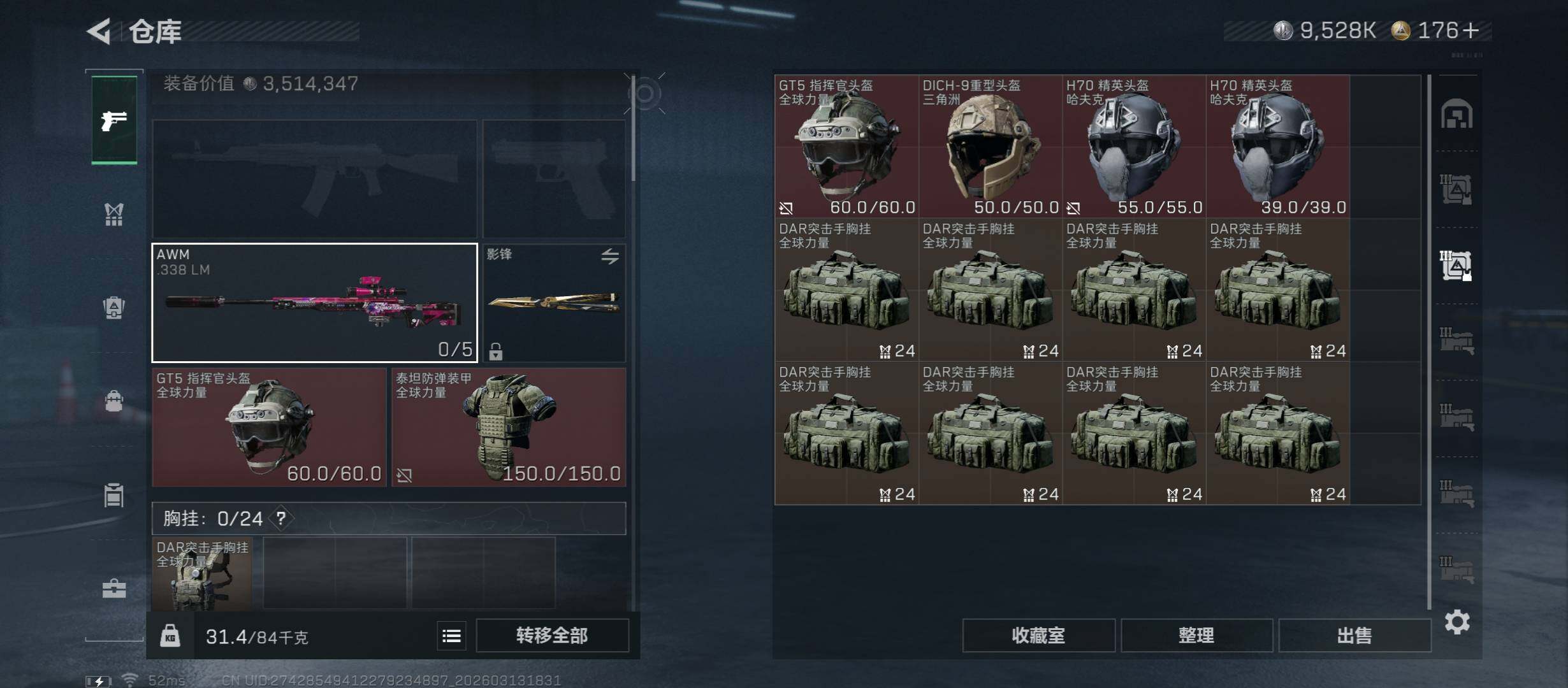Select the top warehouse icon in right sidebar

pyautogui.click(x=1456, y=114)
